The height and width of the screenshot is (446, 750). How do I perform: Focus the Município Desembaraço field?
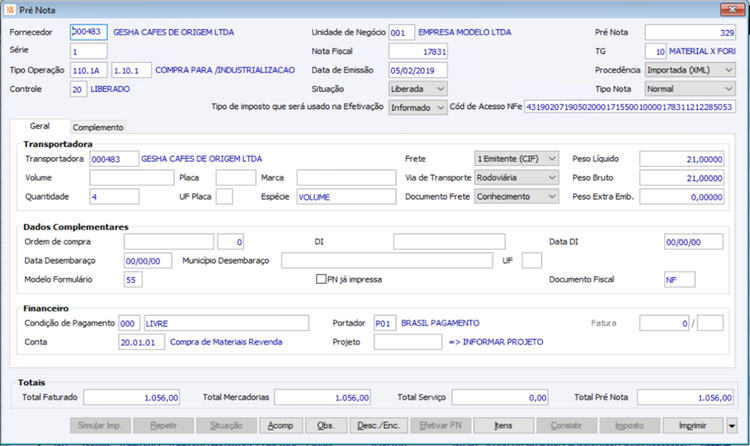click(387, 261)
